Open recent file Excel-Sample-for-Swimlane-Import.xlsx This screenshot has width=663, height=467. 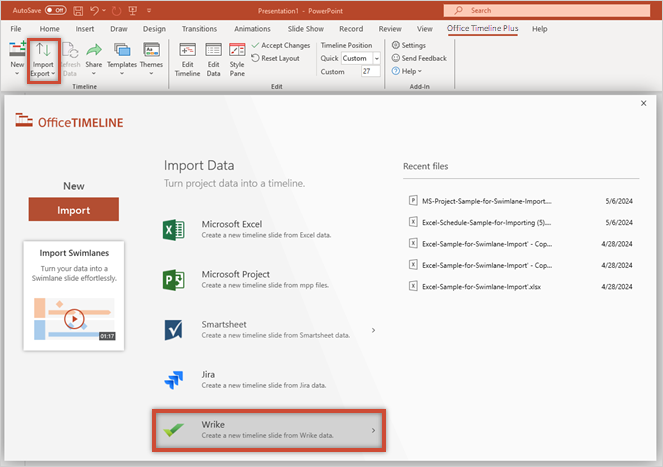[x=521, y=286]
